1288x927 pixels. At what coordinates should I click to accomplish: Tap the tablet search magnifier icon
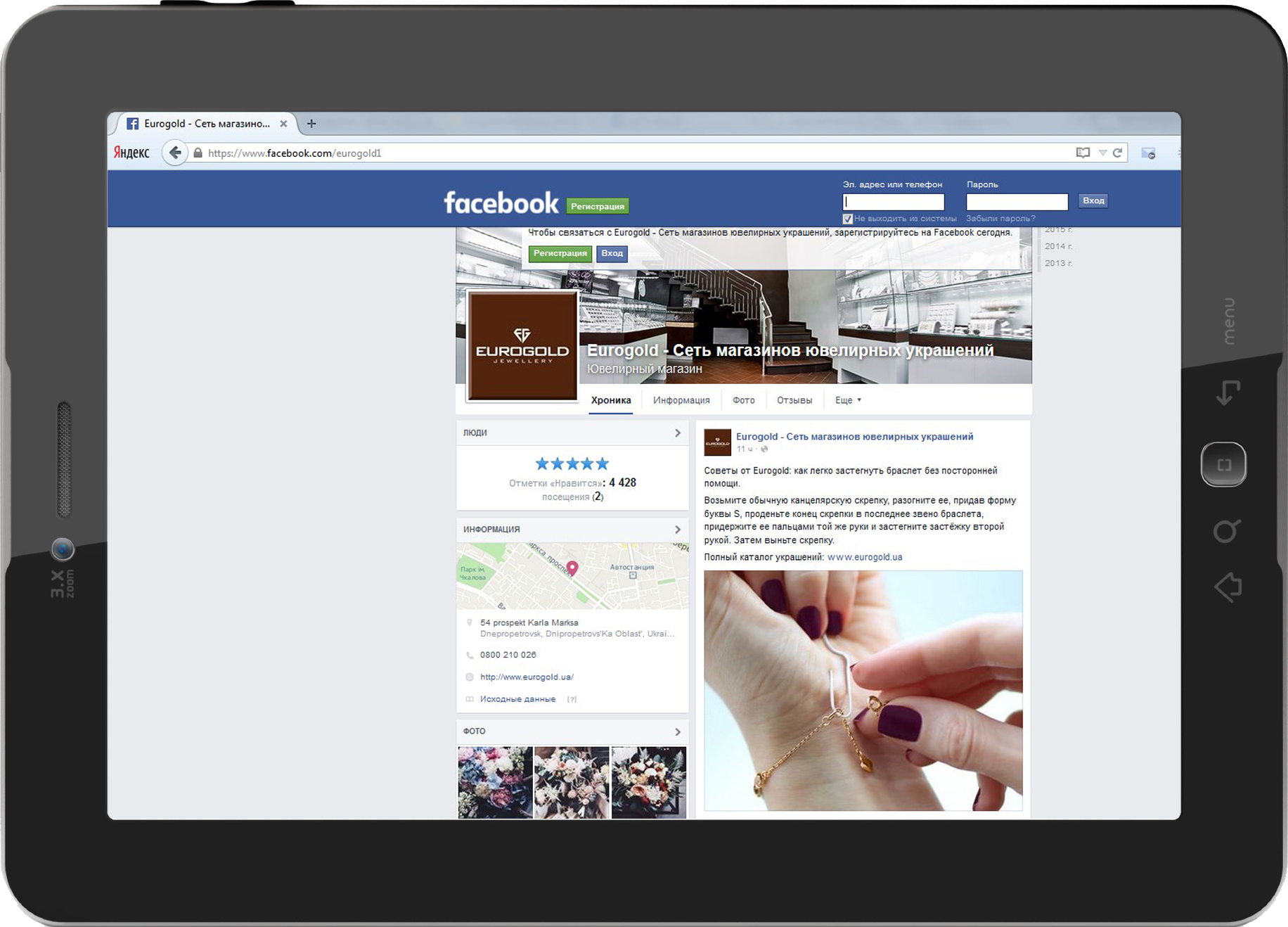point(1226,531)
